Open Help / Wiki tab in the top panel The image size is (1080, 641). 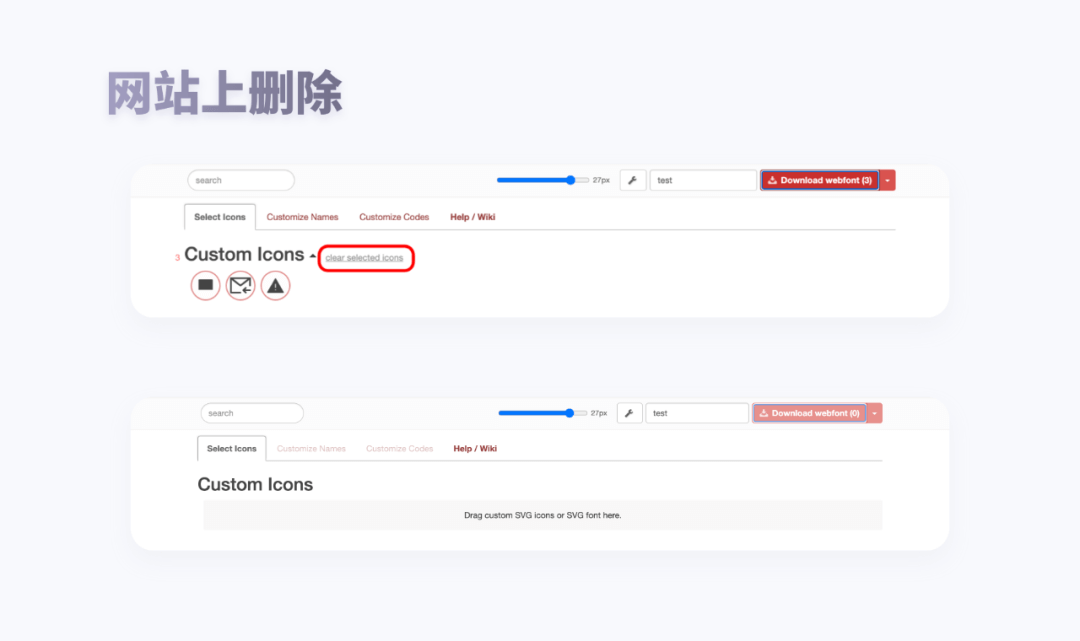[472, 217]
